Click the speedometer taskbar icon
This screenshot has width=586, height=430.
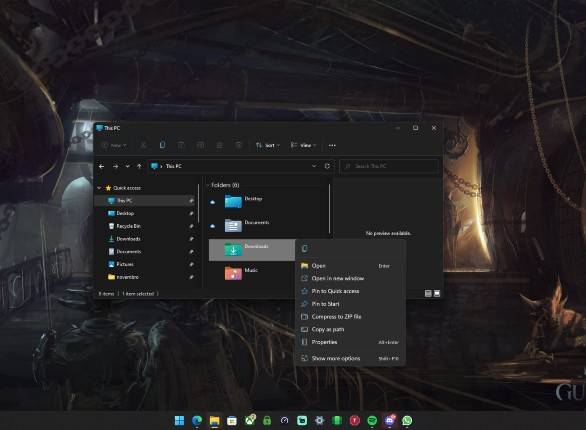[x=284, y=421]
